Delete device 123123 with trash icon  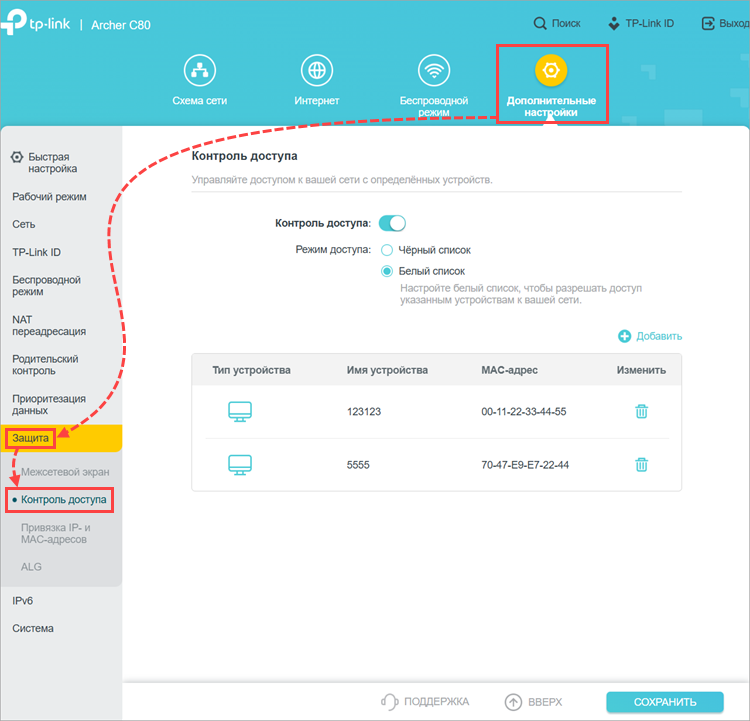(x=642, y=411)
